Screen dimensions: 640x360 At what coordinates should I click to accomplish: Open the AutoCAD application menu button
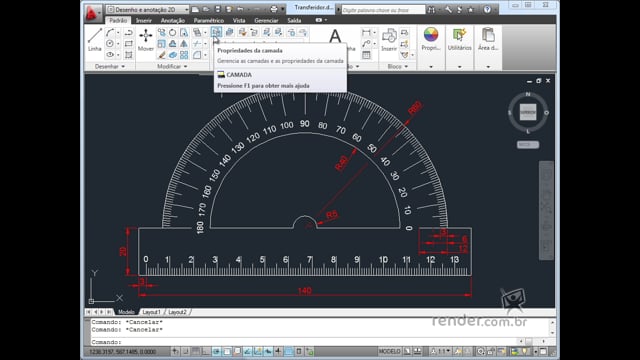click(92, 13)
